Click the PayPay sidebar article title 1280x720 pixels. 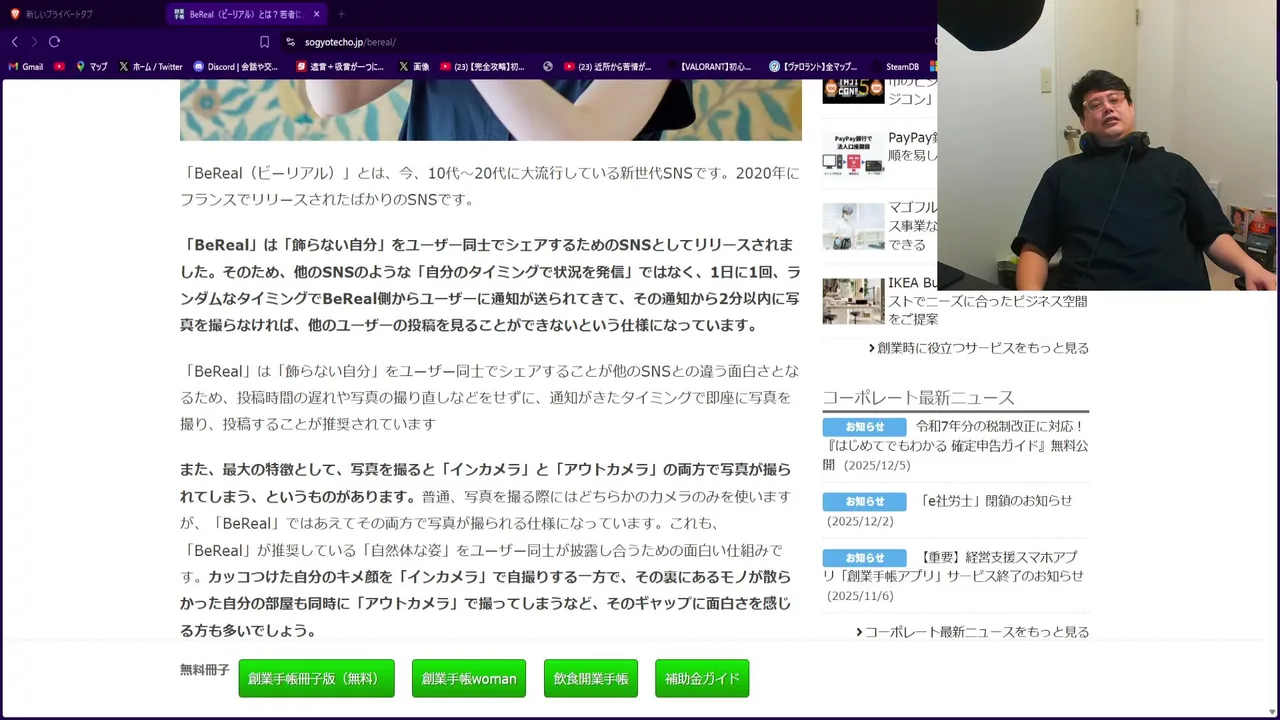[x=913, y=146]
